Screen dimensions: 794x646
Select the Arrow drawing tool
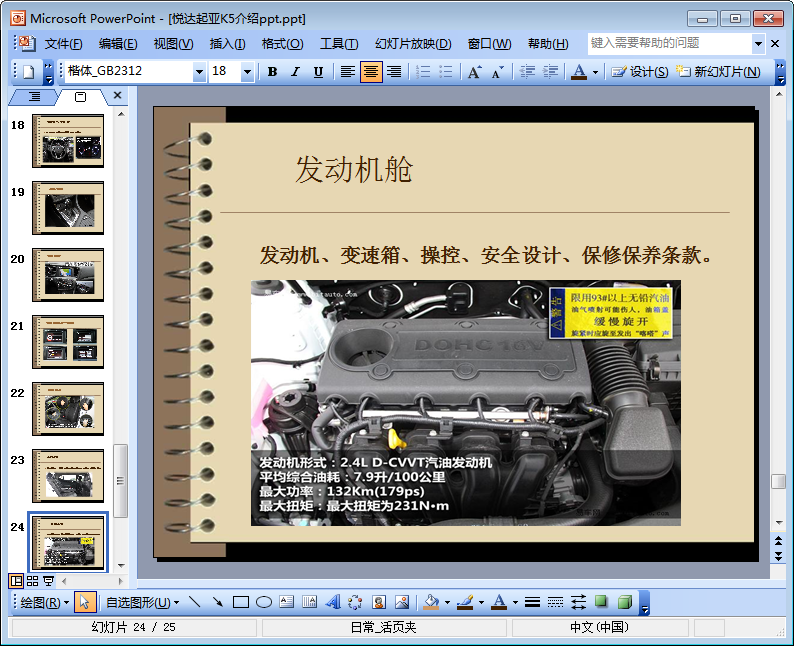point(218,602)
